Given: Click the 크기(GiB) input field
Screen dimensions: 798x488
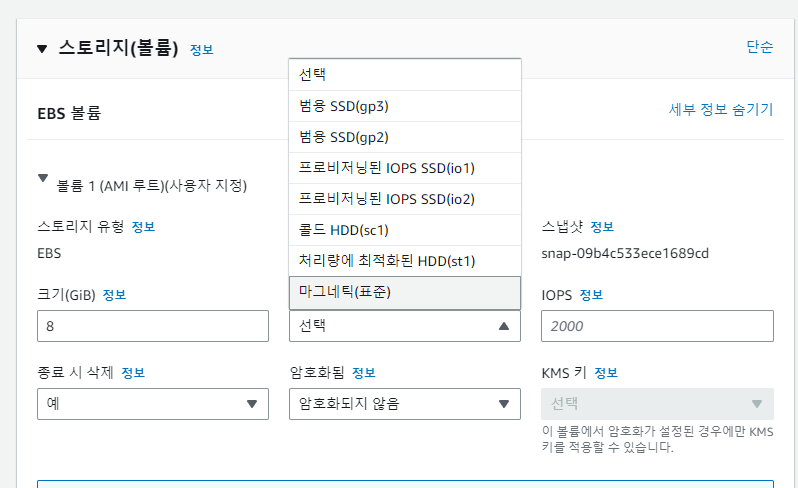Looking at the screenshot, I should click(152, 326).
